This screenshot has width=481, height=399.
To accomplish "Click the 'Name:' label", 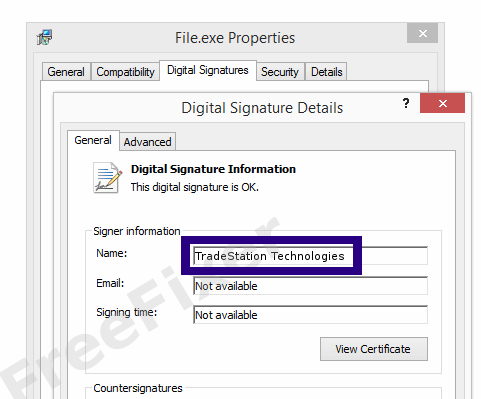I will click(112, 253).
